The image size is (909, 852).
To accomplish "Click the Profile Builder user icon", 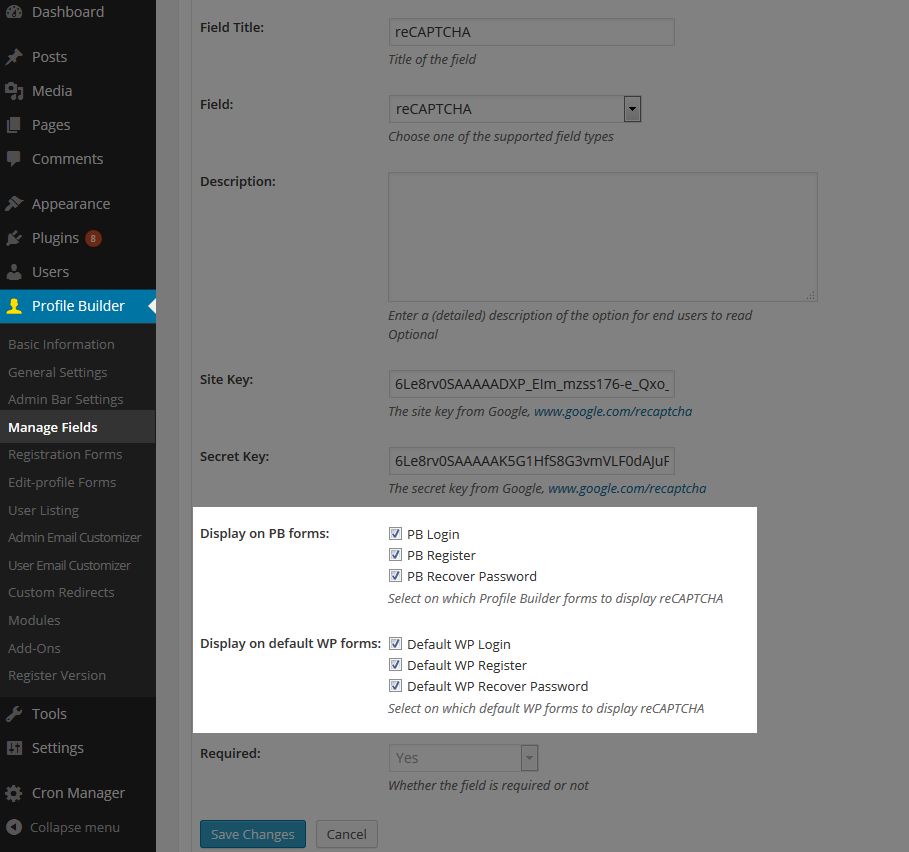I will point(14,306).
